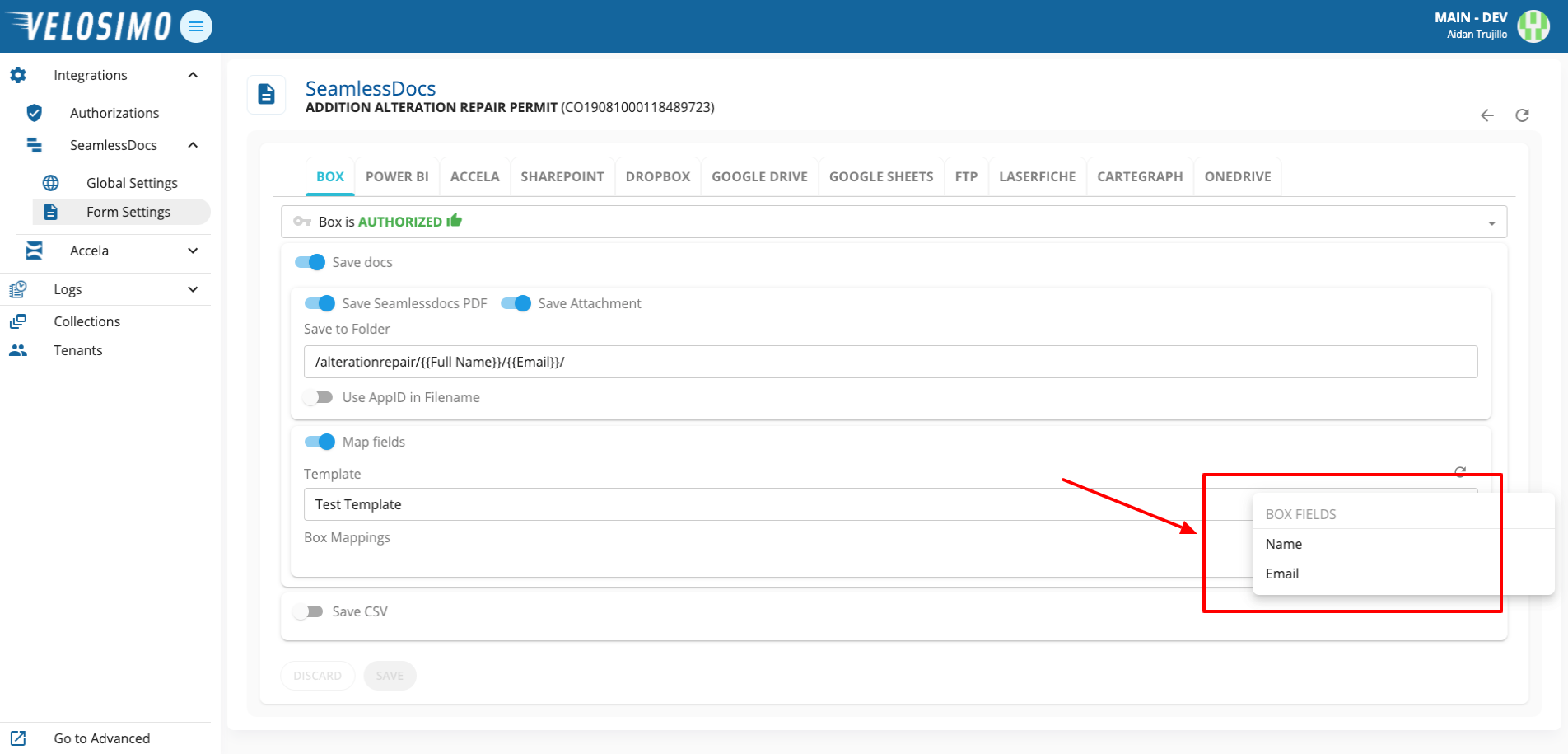Click the SeamlessDocs form document icon
This screenshot has height=754, width=1568.
click(x=266, y=94)
